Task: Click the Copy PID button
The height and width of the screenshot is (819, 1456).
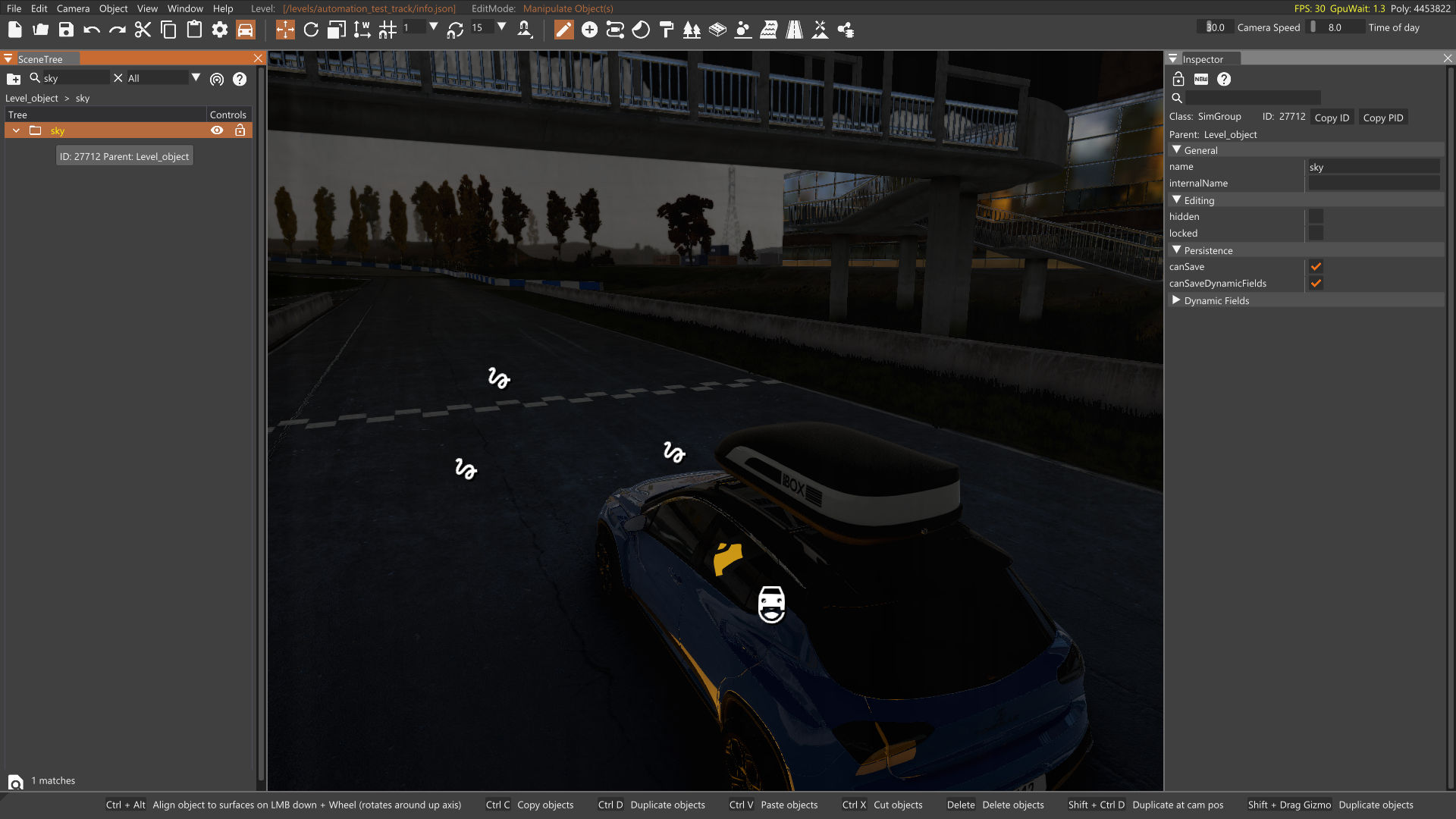Action: [x=1382, y=118]
